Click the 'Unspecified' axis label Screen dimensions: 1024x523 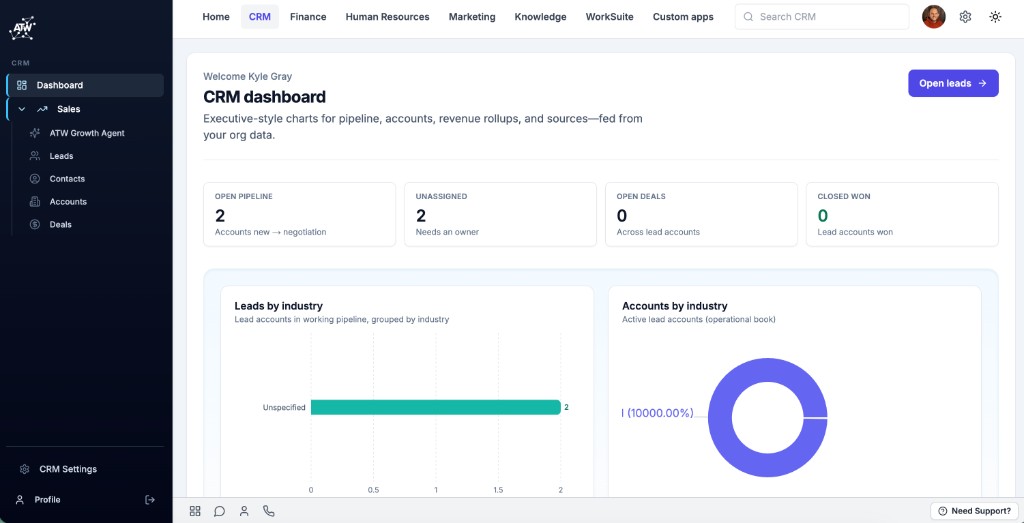(x=284, y=407)
